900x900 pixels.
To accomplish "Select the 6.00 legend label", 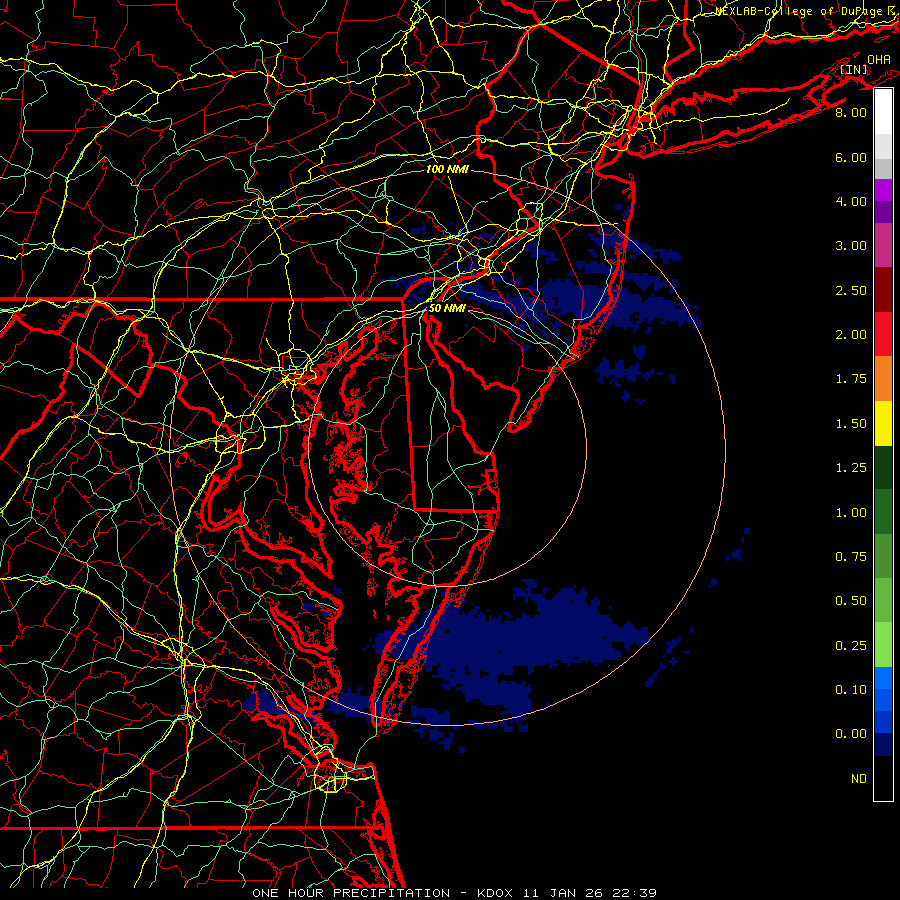I will tap(851, 157).
